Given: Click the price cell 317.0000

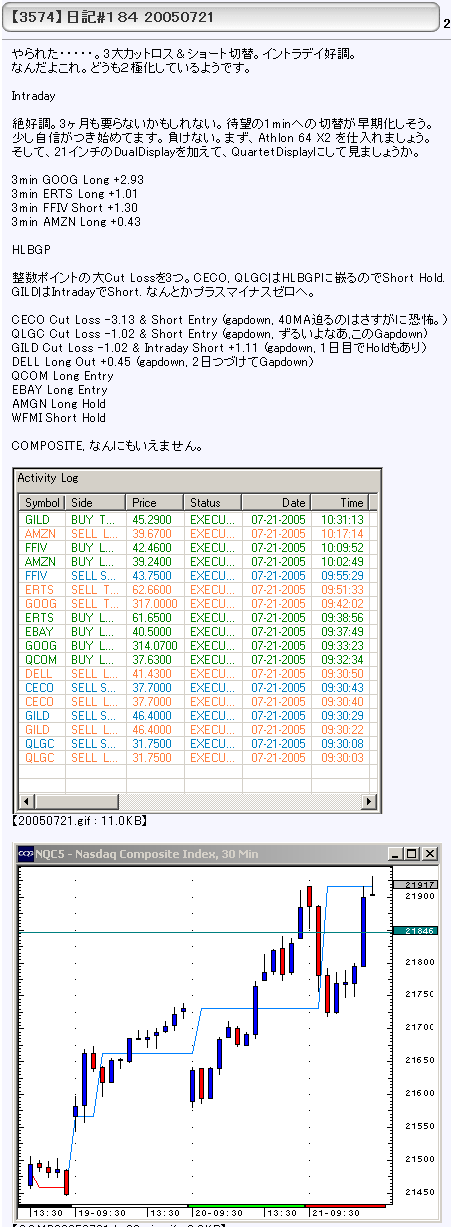Looking at the screenshot, I should click(x=155, y=604).
